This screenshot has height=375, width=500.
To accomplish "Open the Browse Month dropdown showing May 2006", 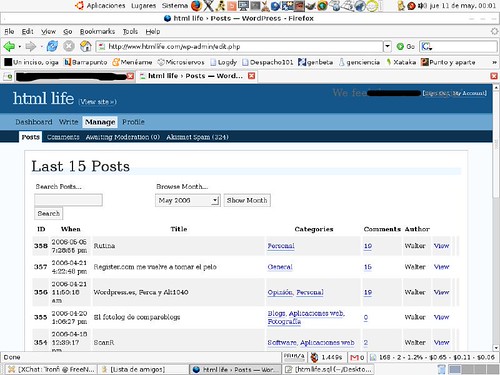I will (x=188, y=200).
